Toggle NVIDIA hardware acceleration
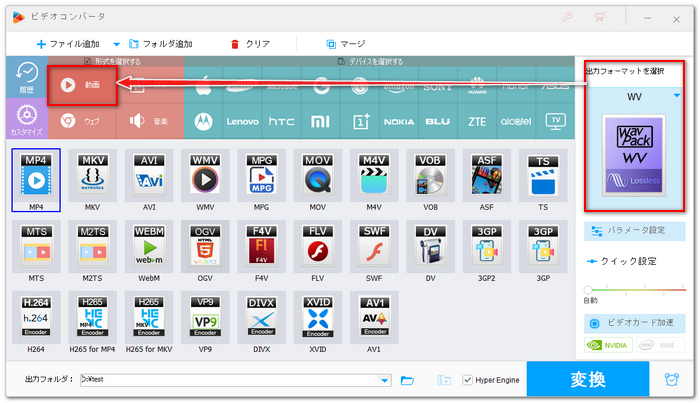700x403 pixels. (608, 345)
